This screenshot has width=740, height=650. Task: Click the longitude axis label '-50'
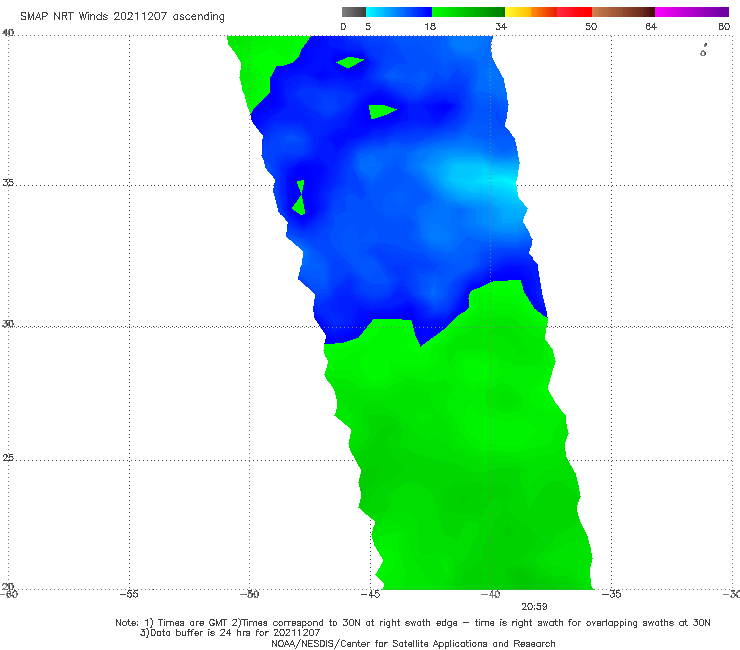click(x=250, y=594)
